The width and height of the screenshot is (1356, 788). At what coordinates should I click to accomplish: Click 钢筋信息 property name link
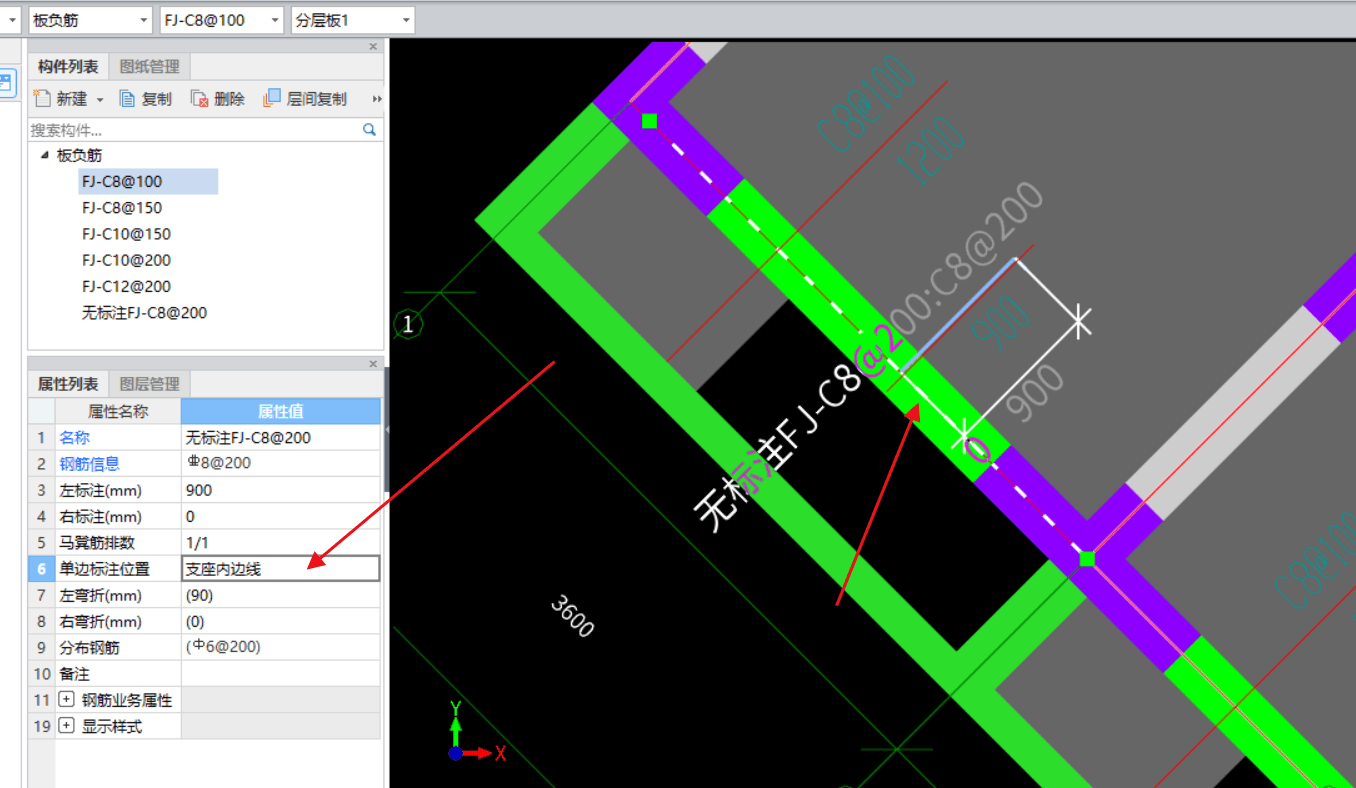click(90, 464)
